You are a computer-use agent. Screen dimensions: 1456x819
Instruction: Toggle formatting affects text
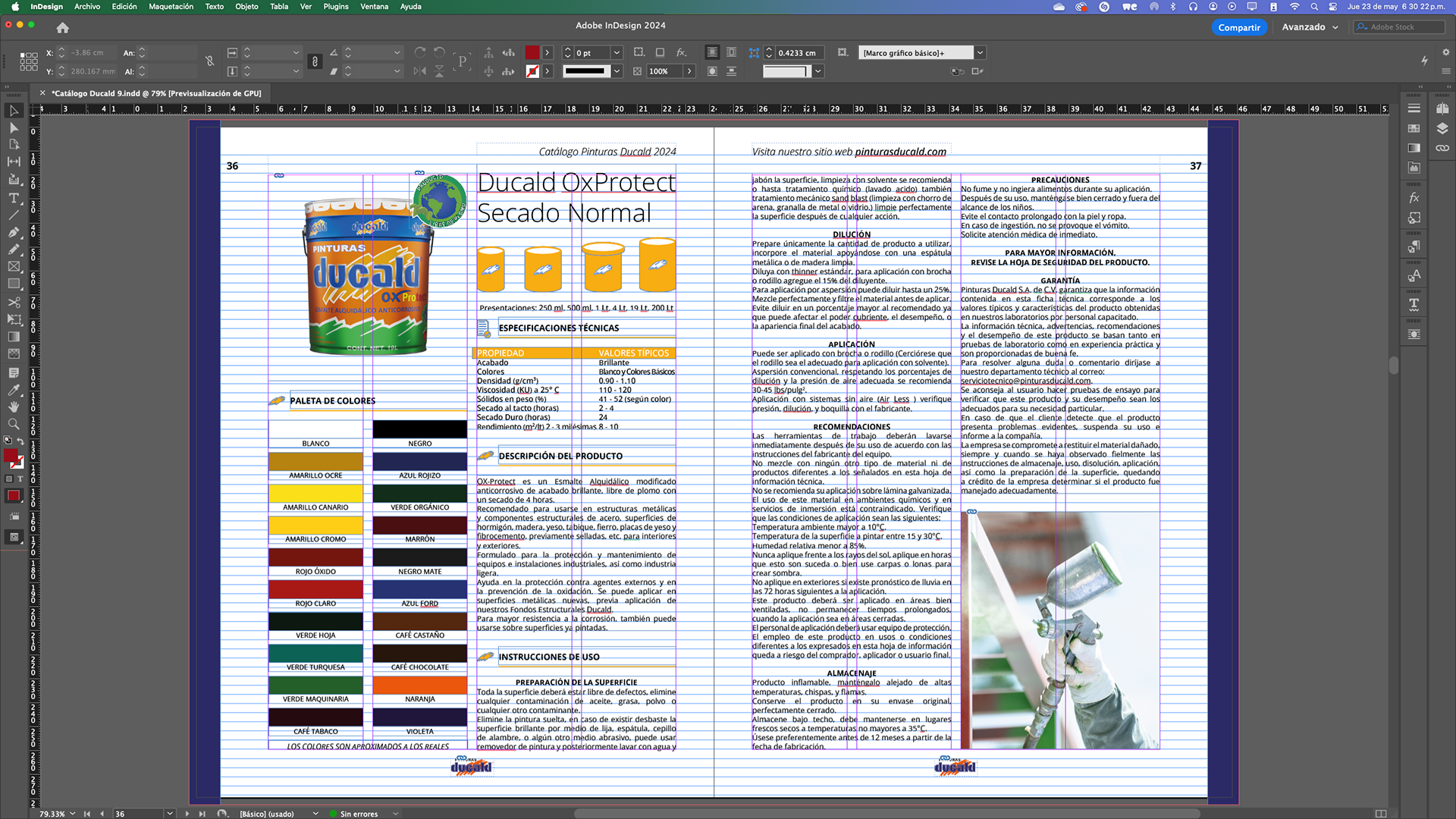coord(20,479)
